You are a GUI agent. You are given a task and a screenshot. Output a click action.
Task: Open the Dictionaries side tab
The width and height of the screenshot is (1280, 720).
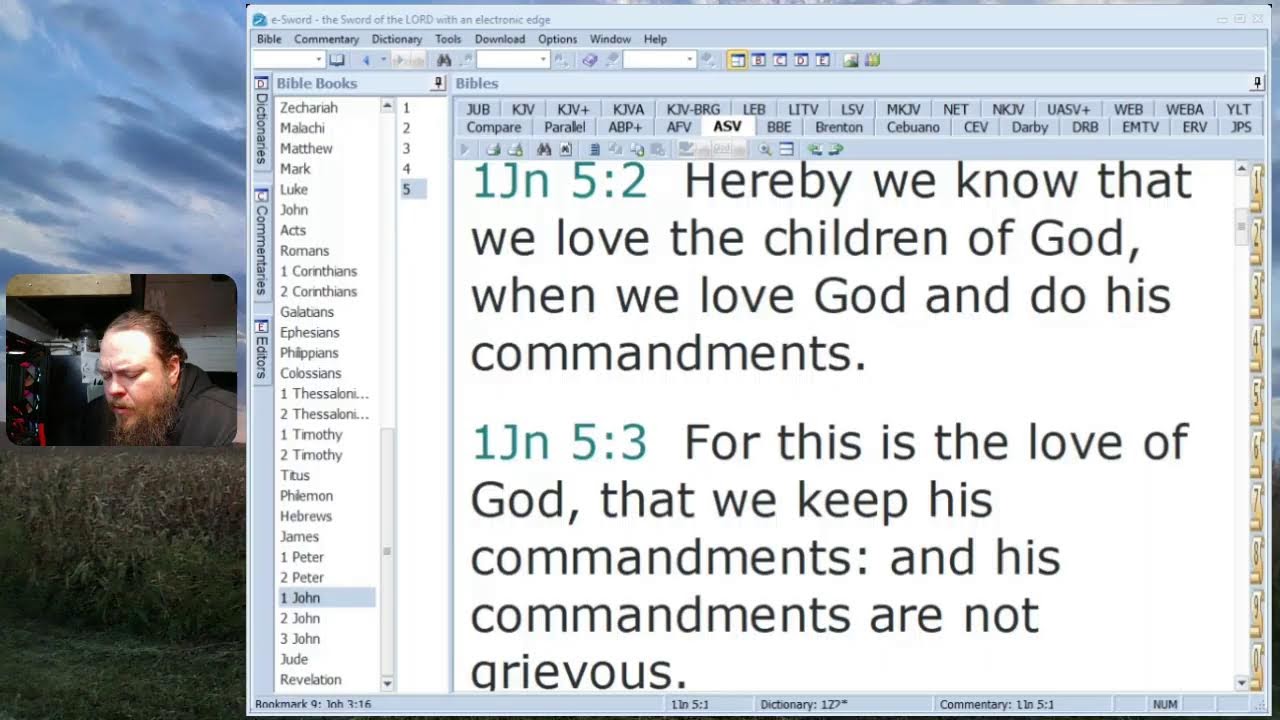tap(261, 120)
